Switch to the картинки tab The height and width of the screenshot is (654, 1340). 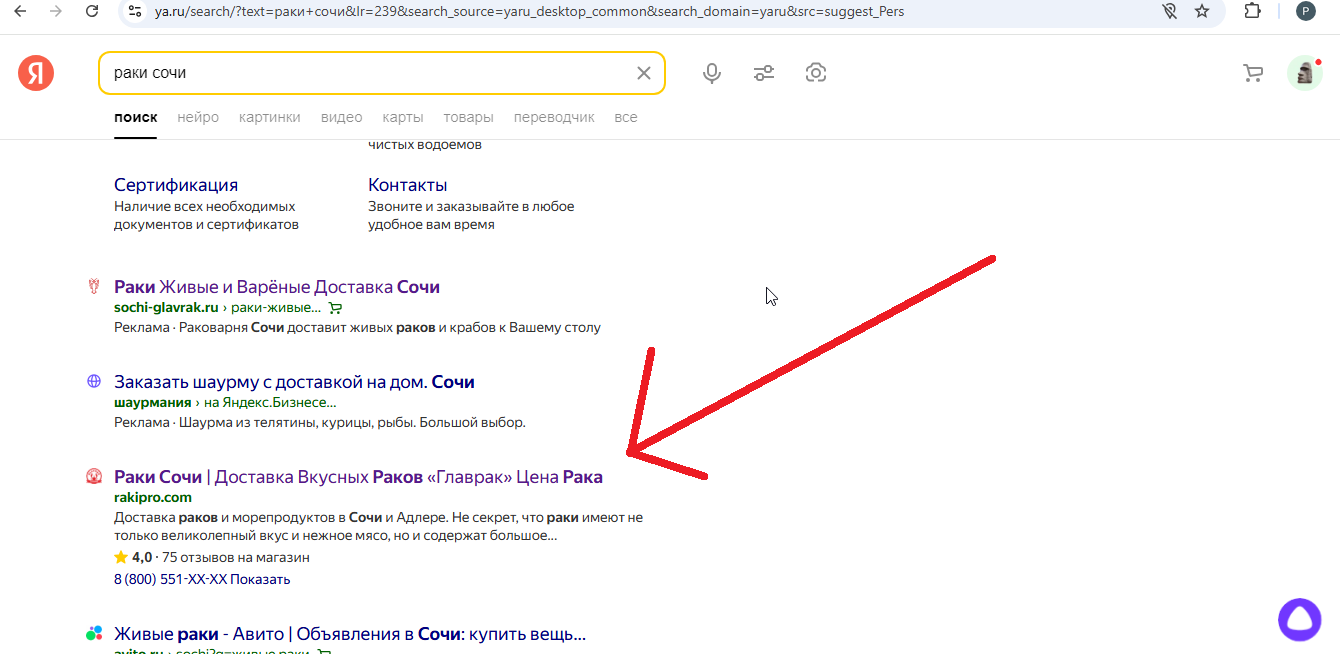tap(269, 117)
